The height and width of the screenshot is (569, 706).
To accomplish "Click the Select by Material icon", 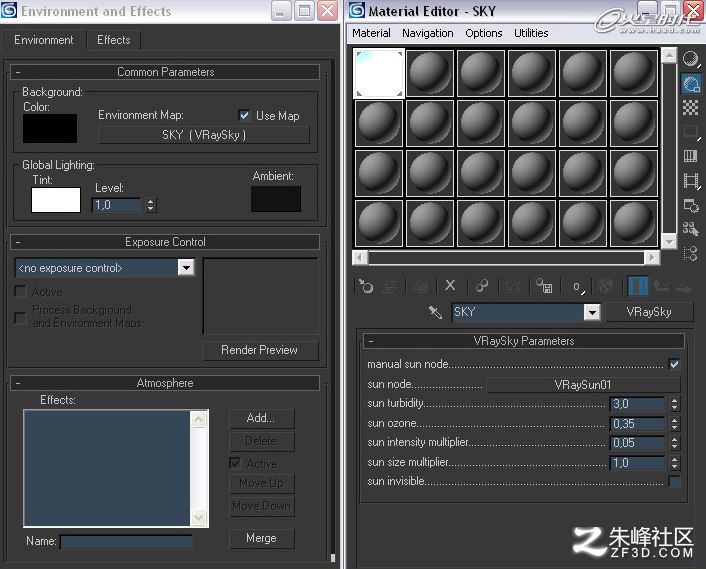I will (x=691, y=229).
